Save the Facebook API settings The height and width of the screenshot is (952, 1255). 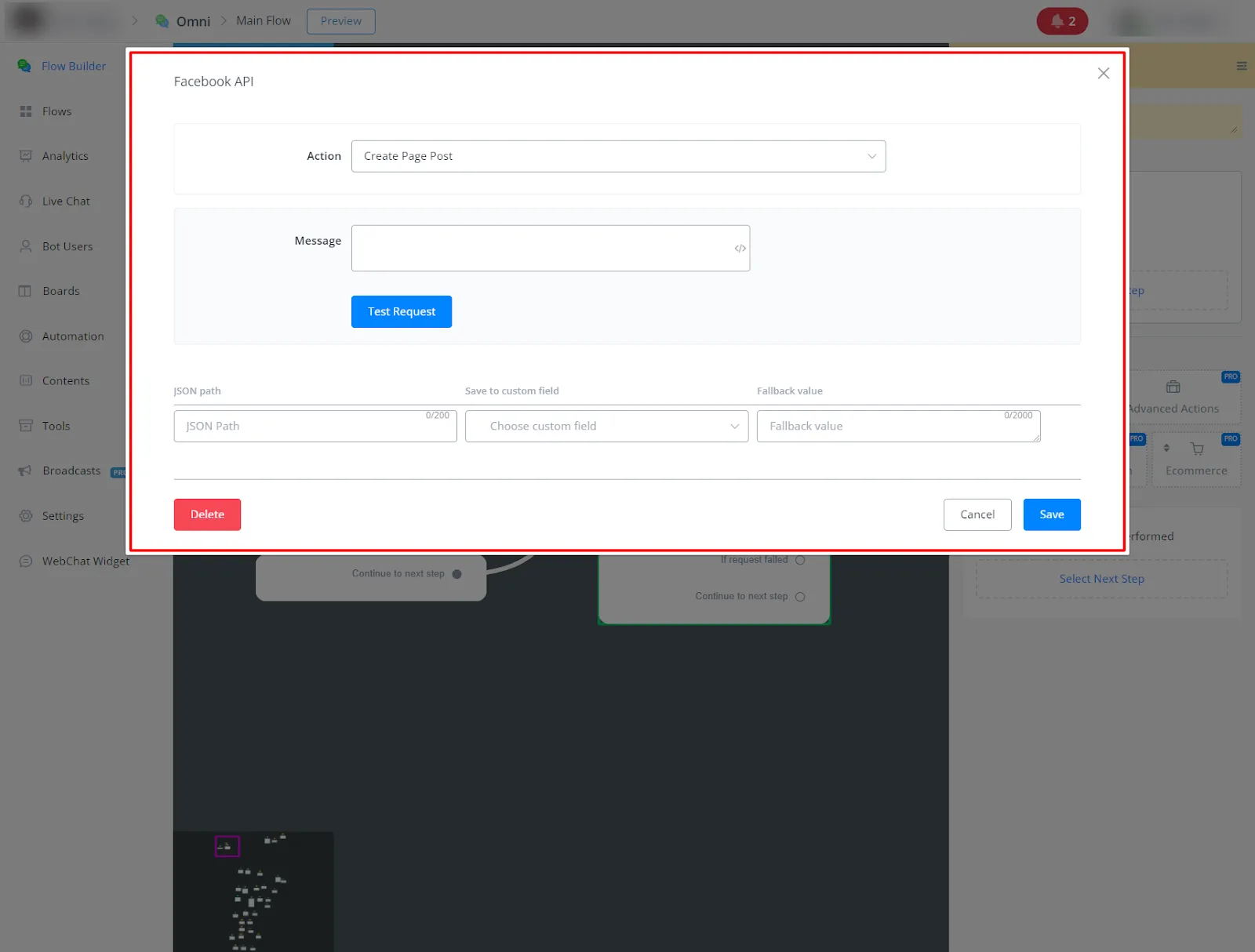(x=1052, y=514)
